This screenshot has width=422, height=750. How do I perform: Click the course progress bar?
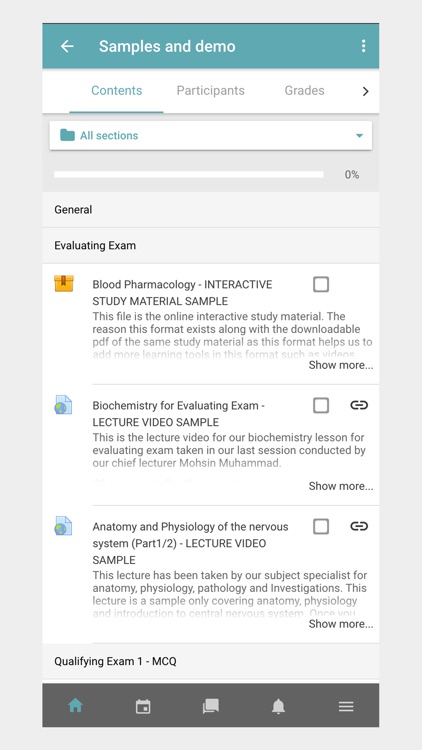[189, 175]
